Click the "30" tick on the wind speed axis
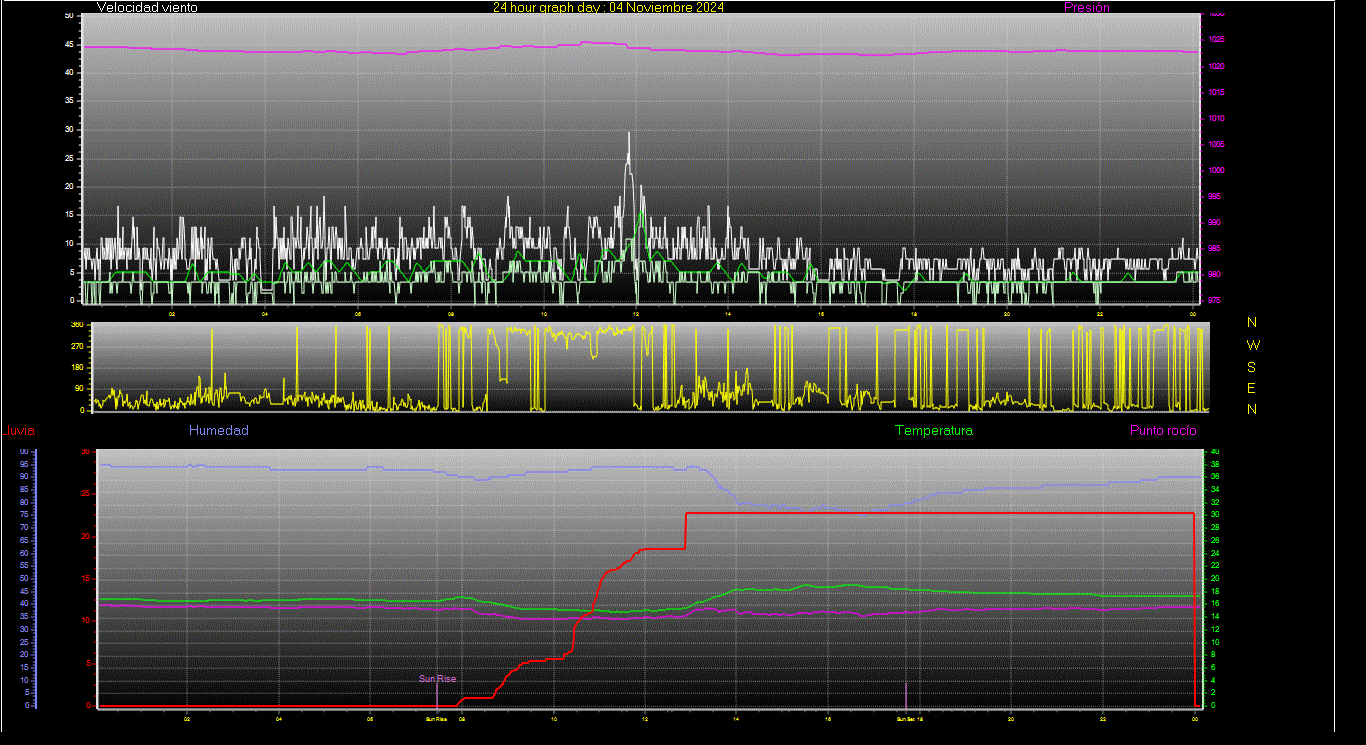Viewport: 1366px width, 745px height. 68,129
